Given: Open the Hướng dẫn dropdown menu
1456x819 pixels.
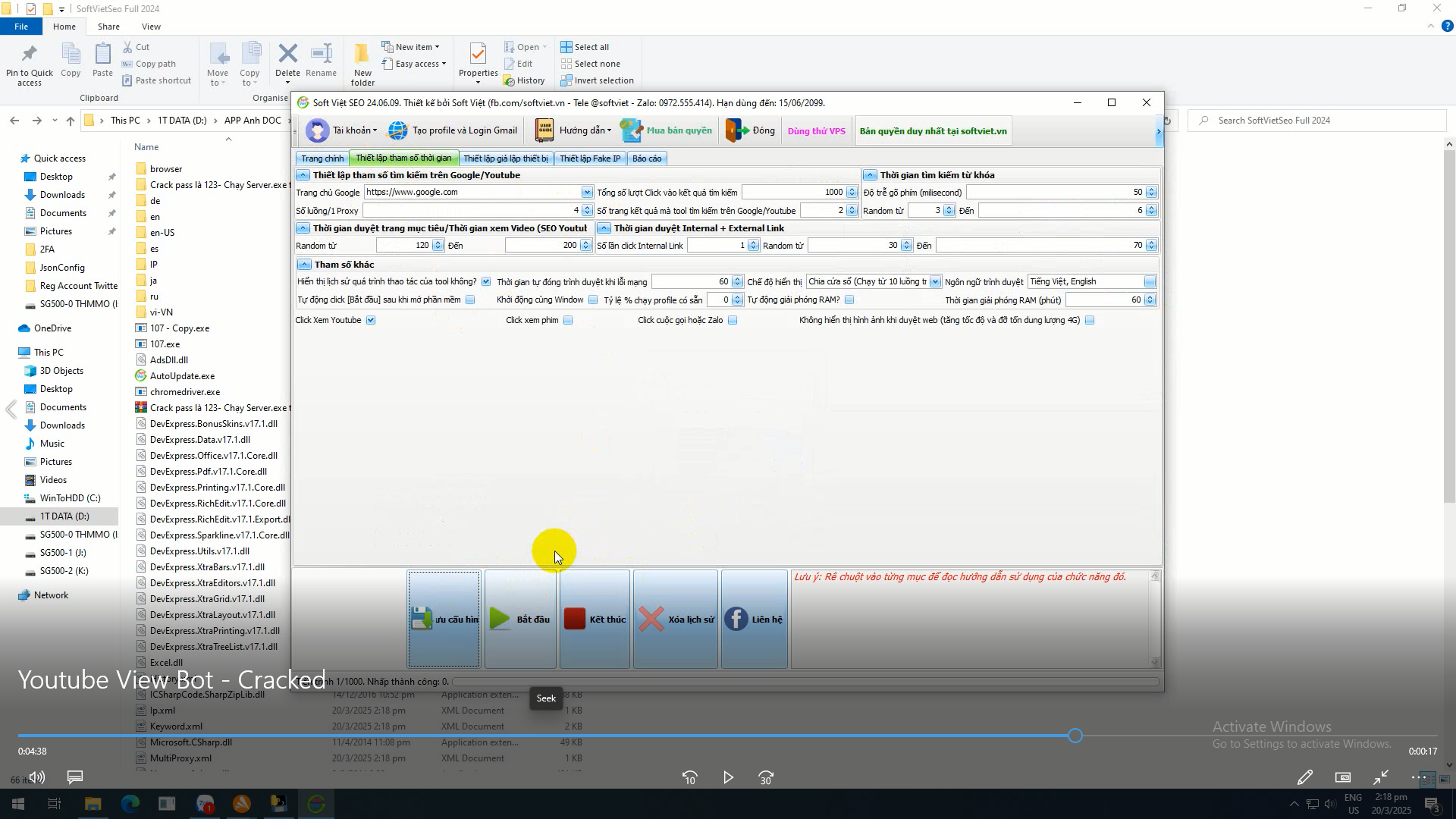Looking at the screenshot, I should [584, 130].
